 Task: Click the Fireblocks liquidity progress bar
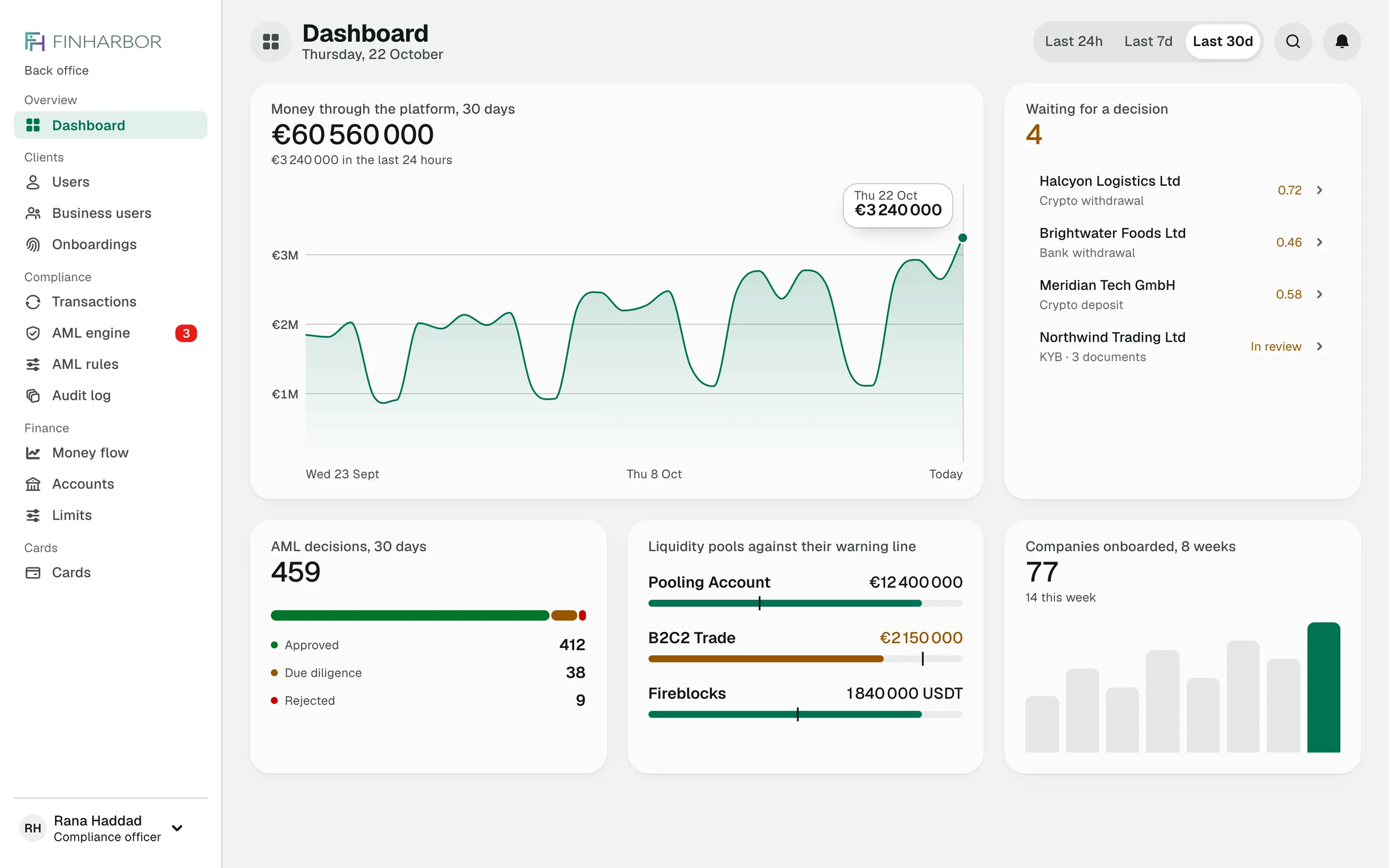[x=805, y=714]
